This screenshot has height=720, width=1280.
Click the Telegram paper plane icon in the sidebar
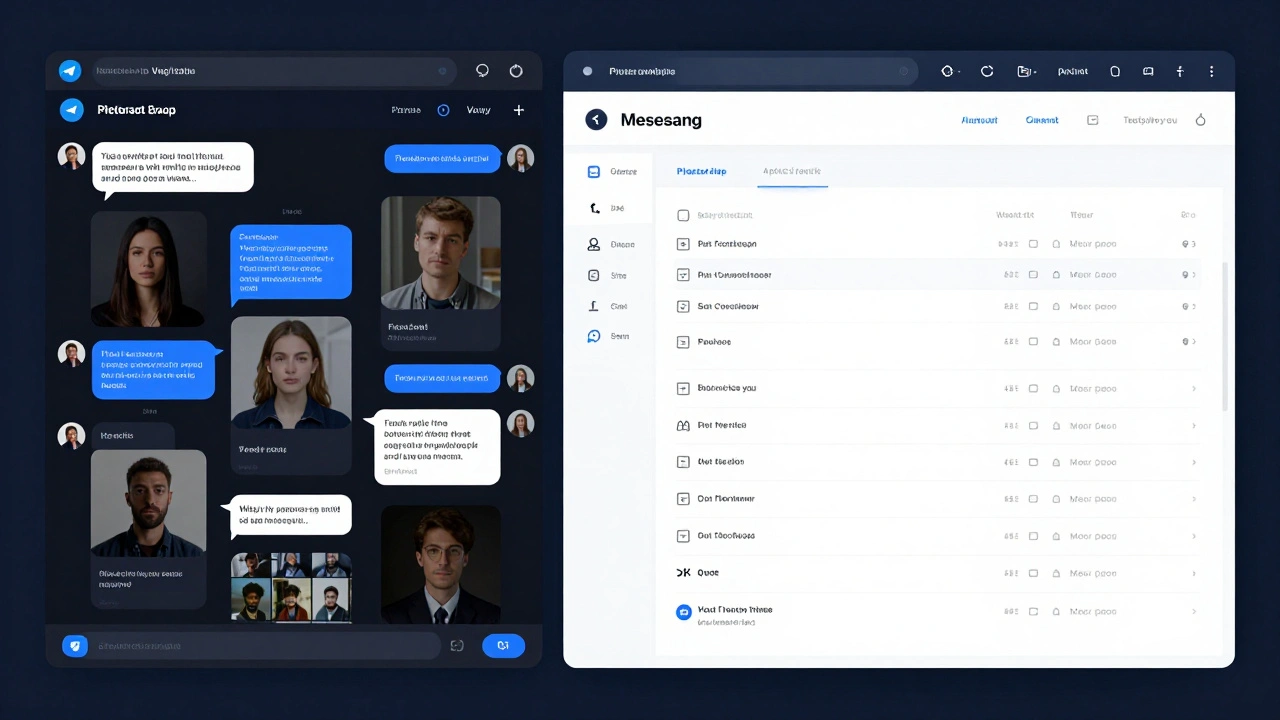point(69,70)
